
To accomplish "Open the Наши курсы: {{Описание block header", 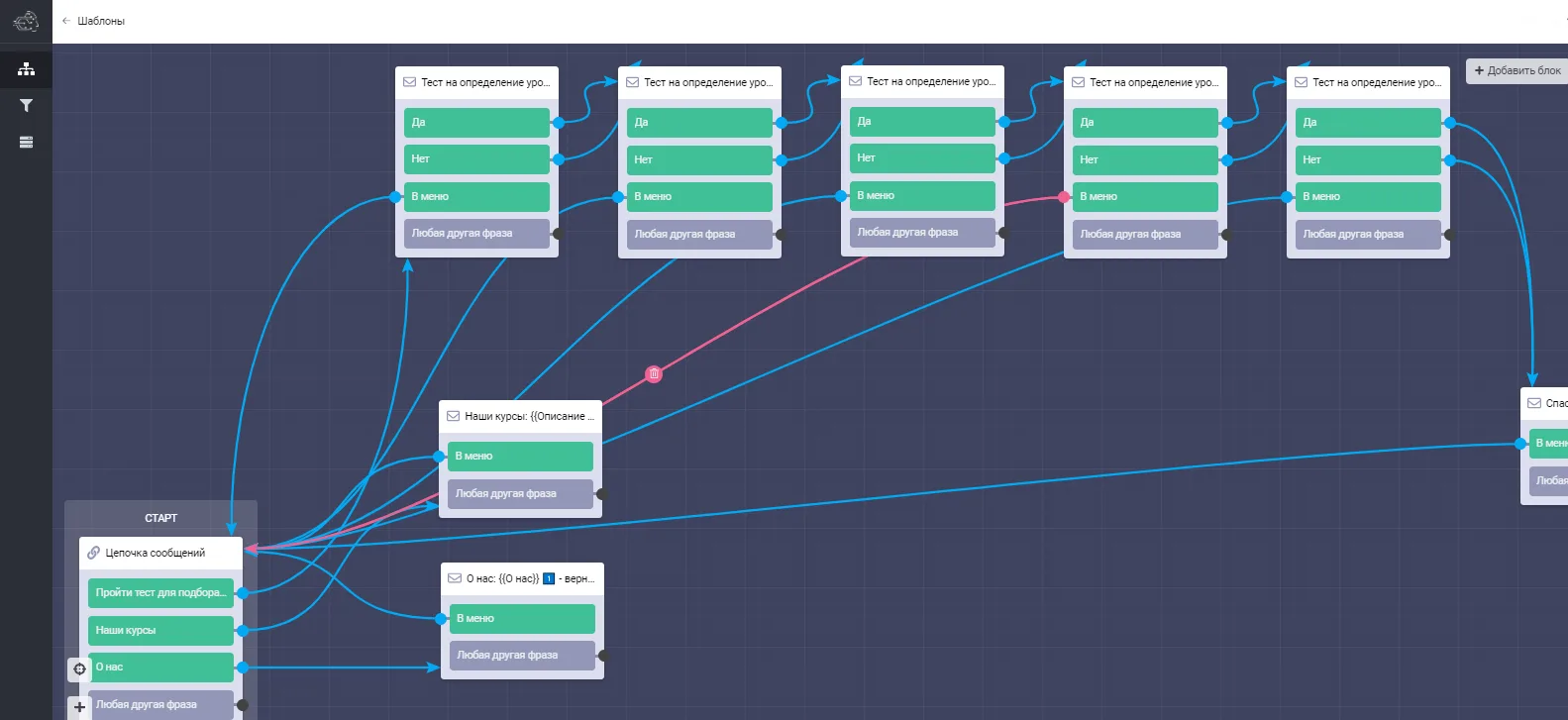I will pos(520,416).
